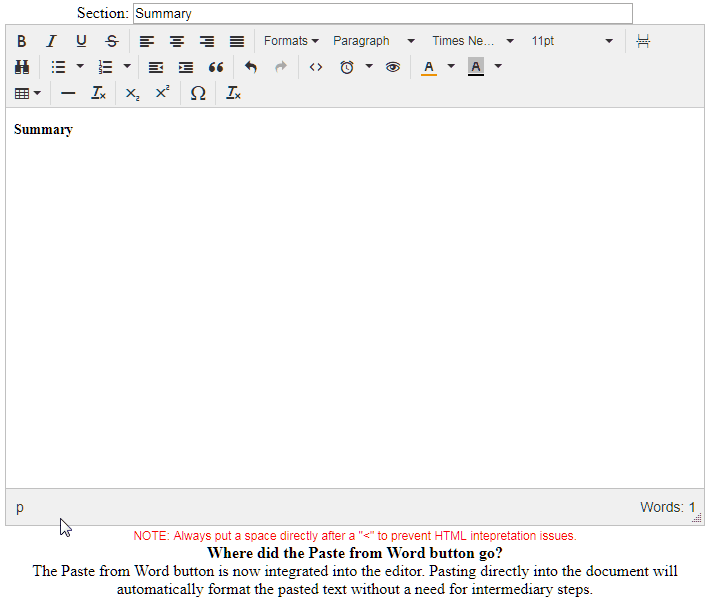This screenshot has height=601, width=718.
Task: Preview the document with eye icon
Action: point(393,67)
